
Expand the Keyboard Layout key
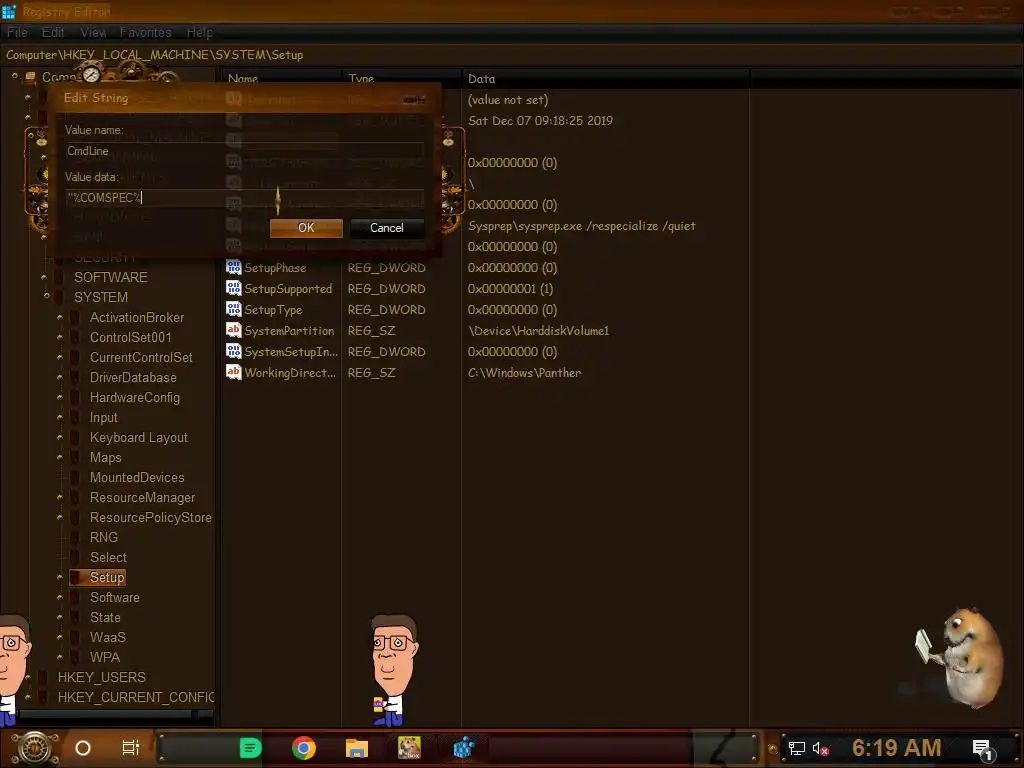point(60,438)
